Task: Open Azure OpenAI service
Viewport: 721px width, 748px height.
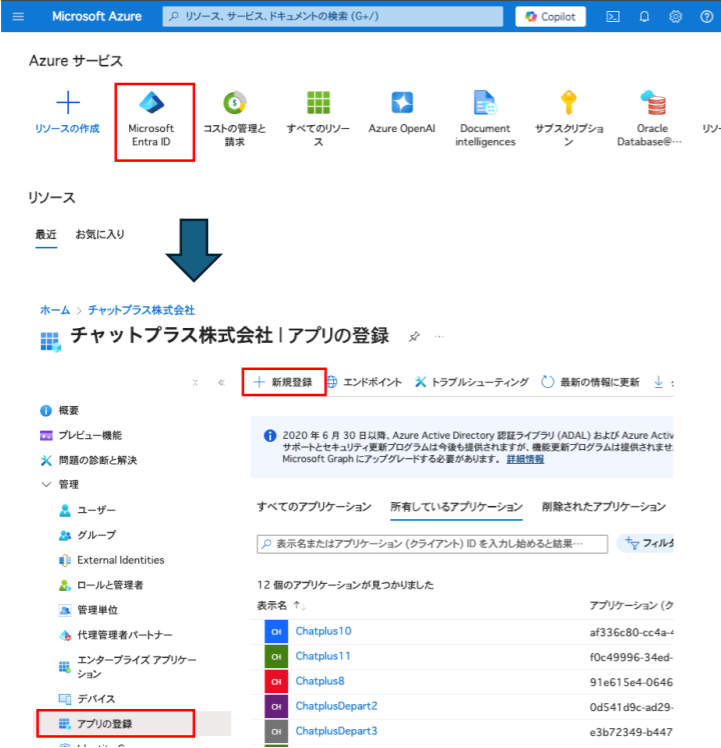Action: click(x=402, y=113)
